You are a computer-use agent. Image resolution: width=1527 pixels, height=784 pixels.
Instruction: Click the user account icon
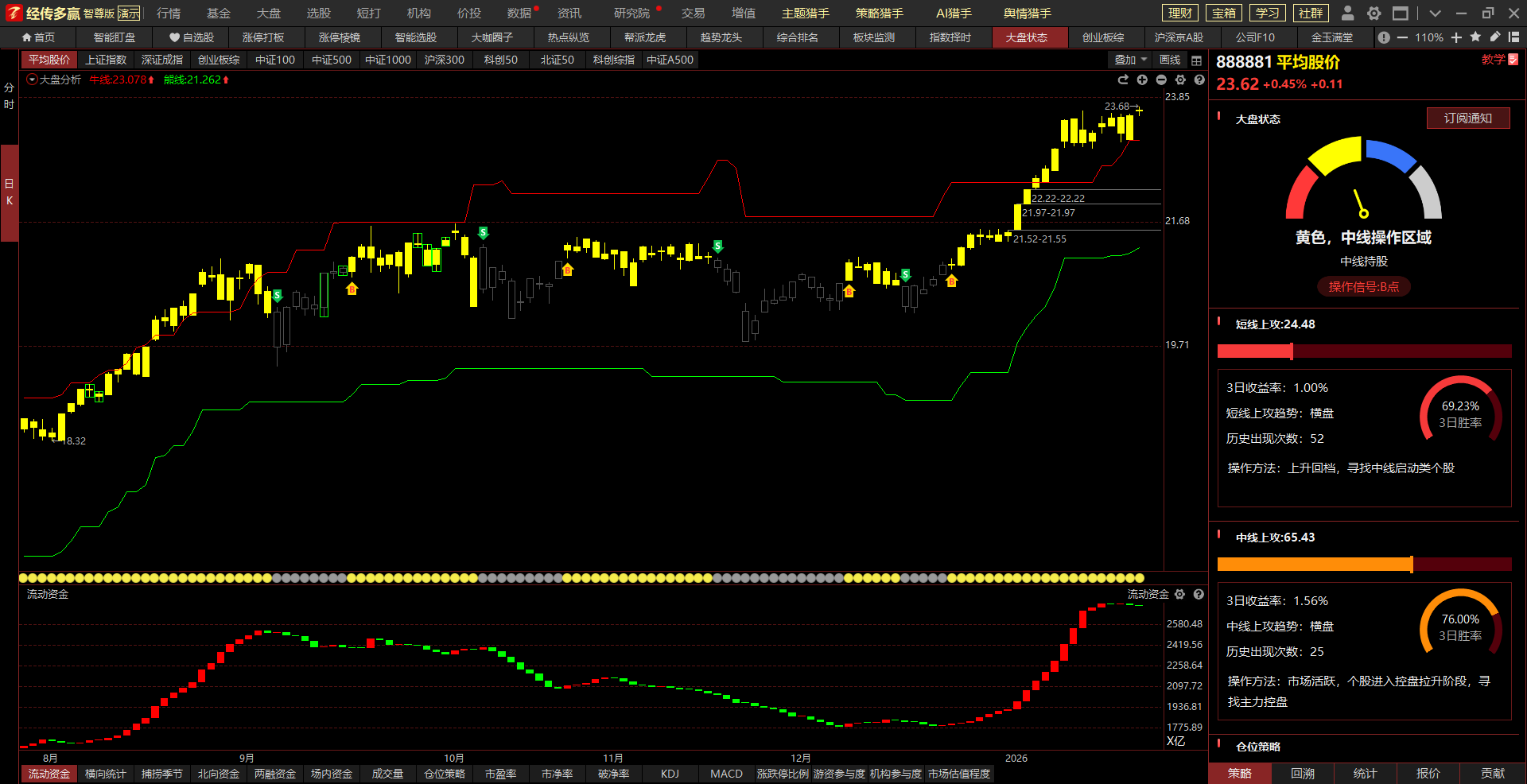point(1347,14)
